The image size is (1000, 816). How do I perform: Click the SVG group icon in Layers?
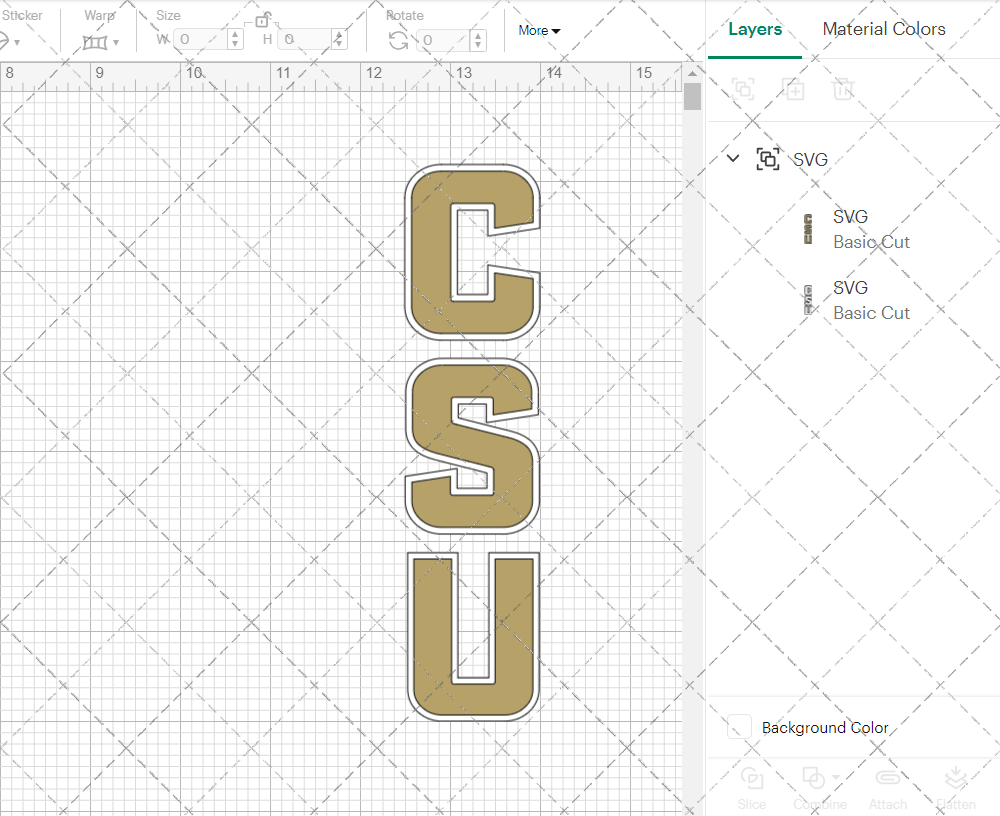[768, 159]
